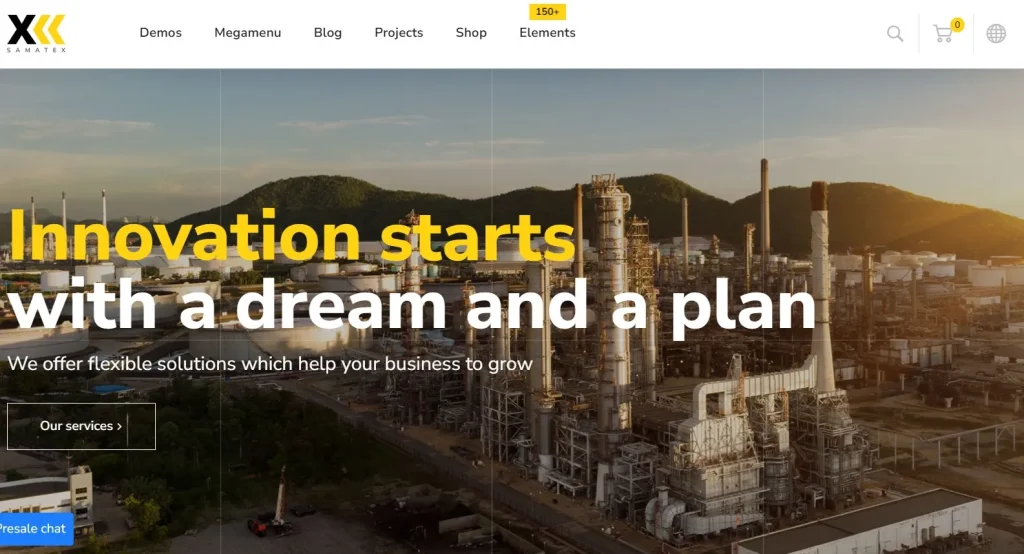The image size is (1024, 554).
Task: Expand the Elements menu
Action: tap(547, 33)
